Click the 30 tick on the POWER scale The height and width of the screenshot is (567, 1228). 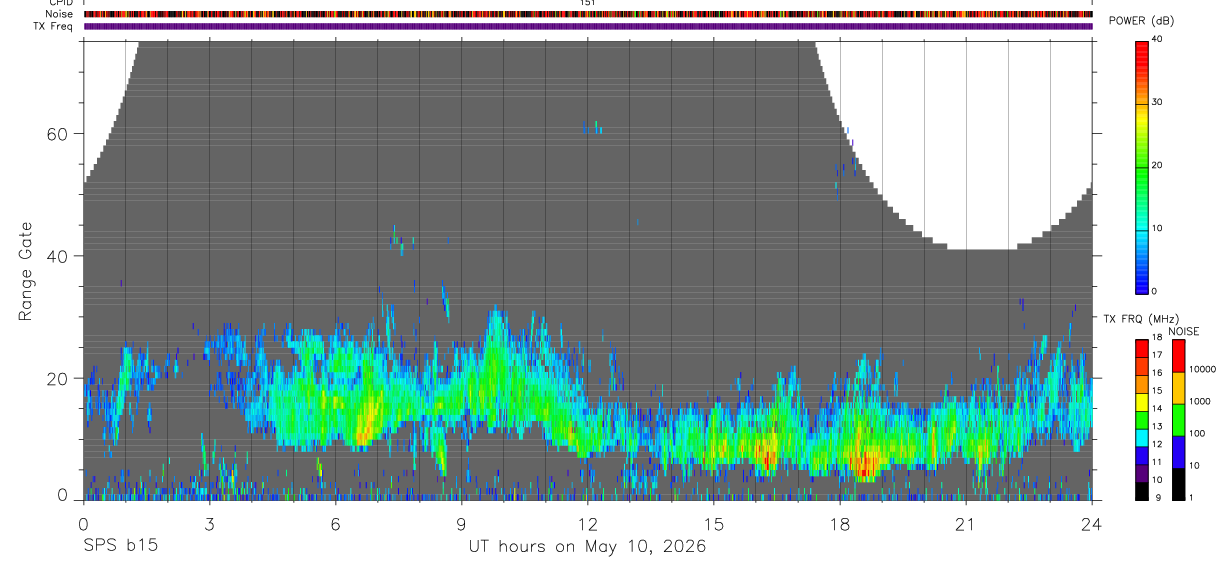[x=1158, y=102]
